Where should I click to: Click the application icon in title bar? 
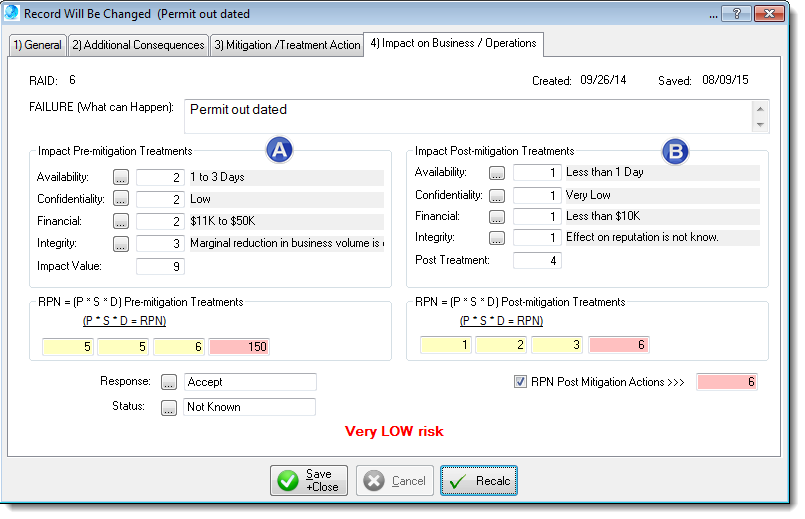click(13, 14)
